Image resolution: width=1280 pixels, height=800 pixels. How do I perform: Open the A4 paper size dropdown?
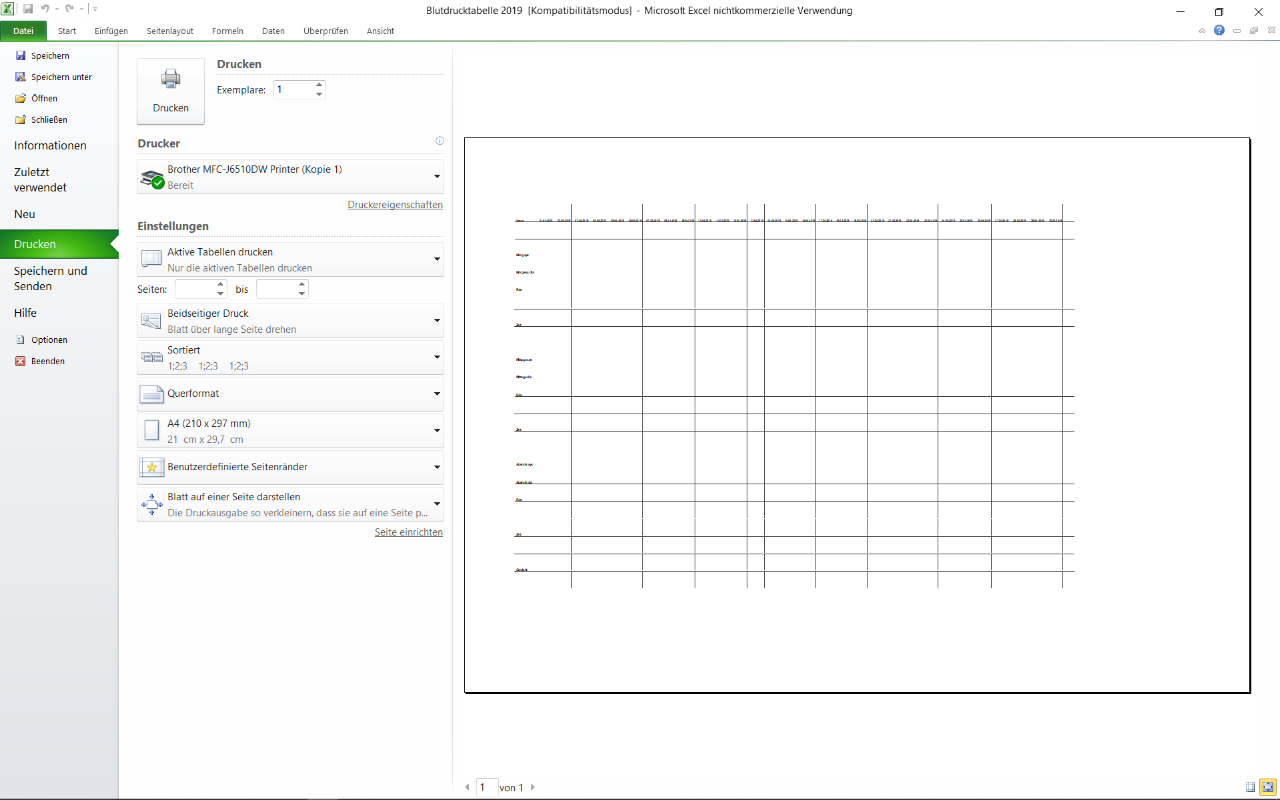click(x=290, y=431)
